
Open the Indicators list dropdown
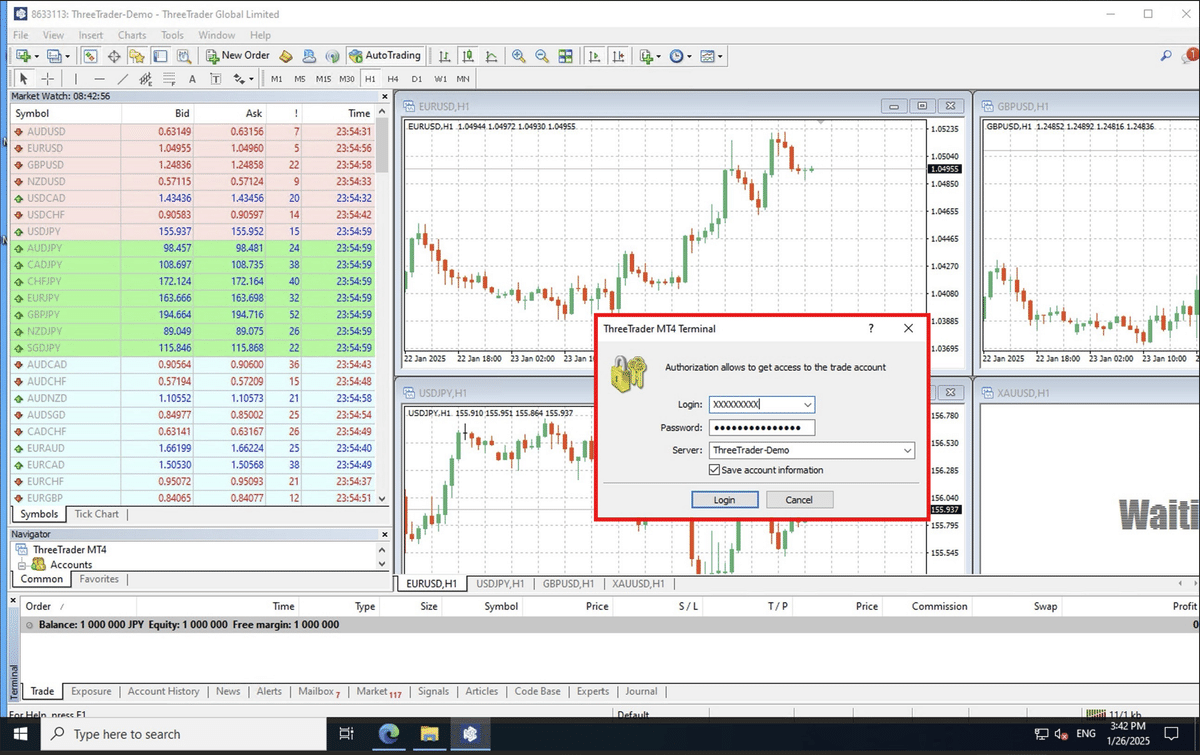click(650, 56)
